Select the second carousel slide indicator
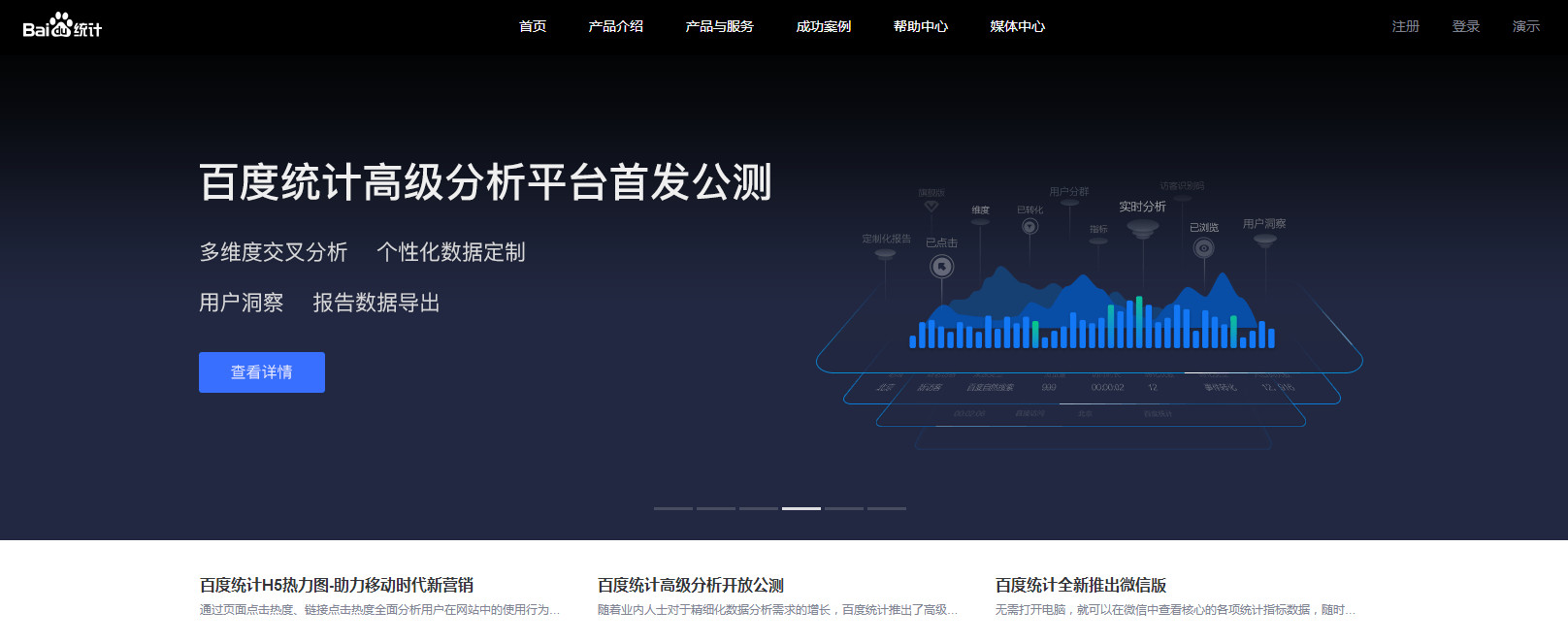The image size is (1568, 643). pyautogui.click(x=716, y=508)
